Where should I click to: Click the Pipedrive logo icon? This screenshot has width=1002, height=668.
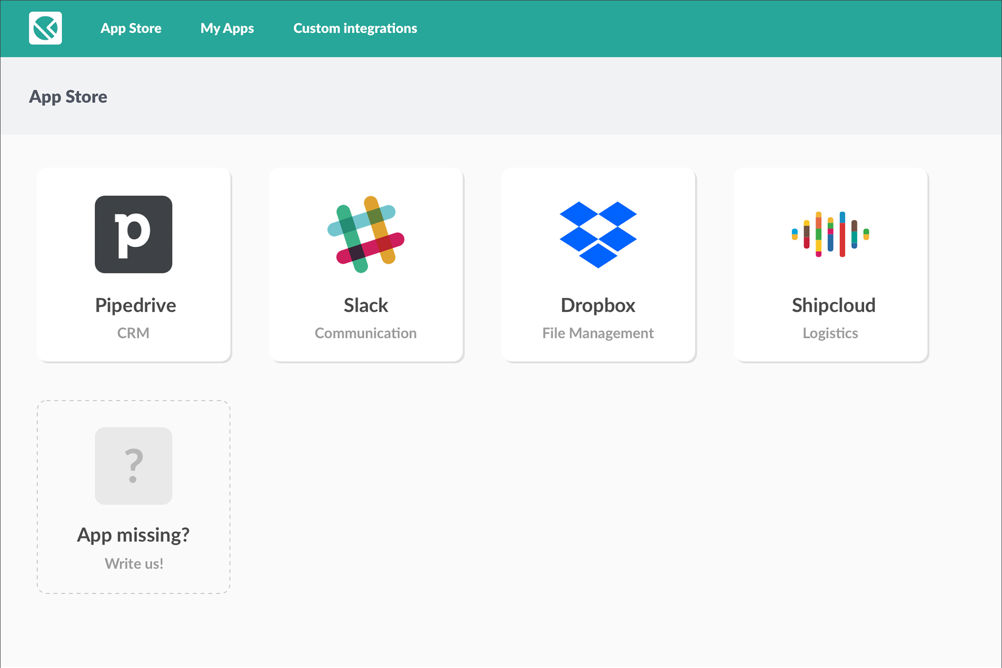click(x=134, y=234)
